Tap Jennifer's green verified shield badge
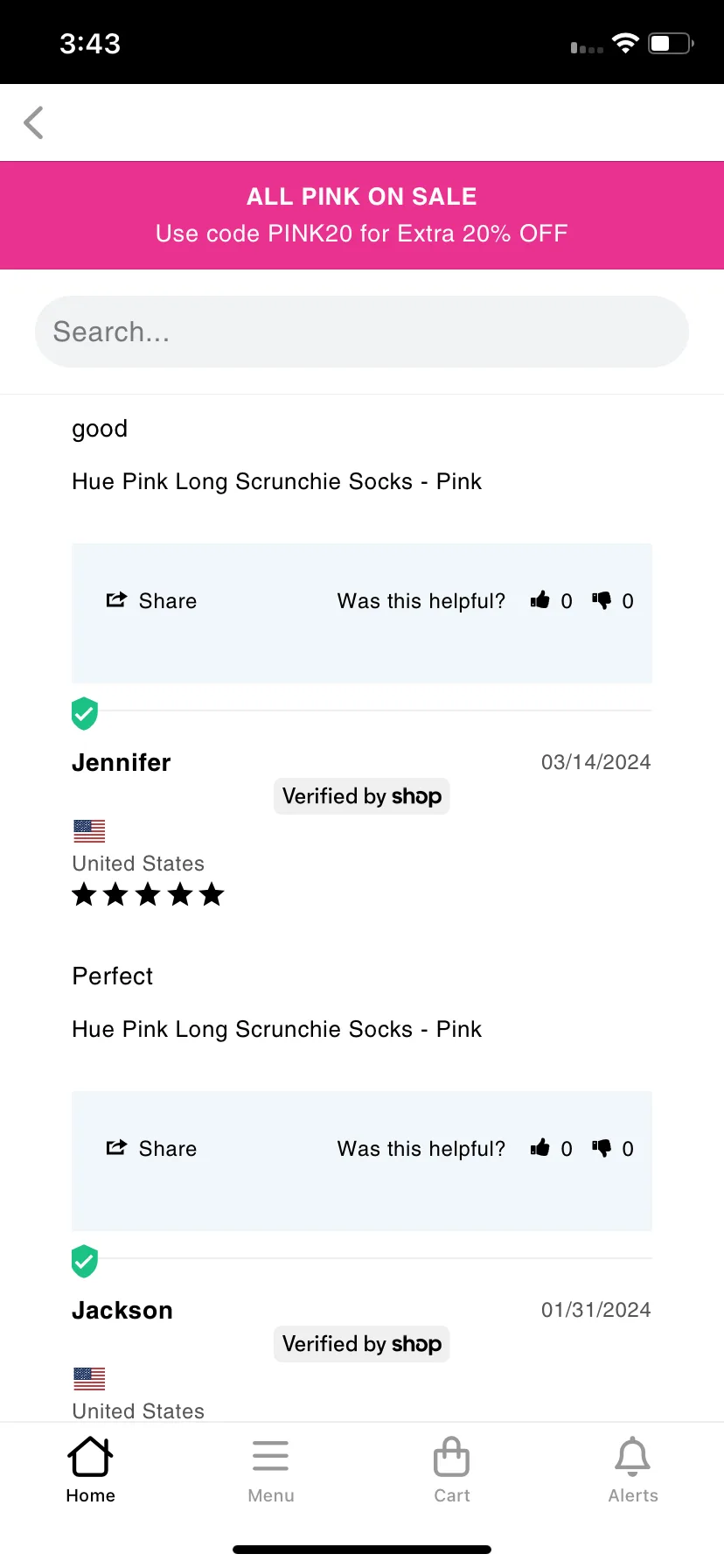 85,713
